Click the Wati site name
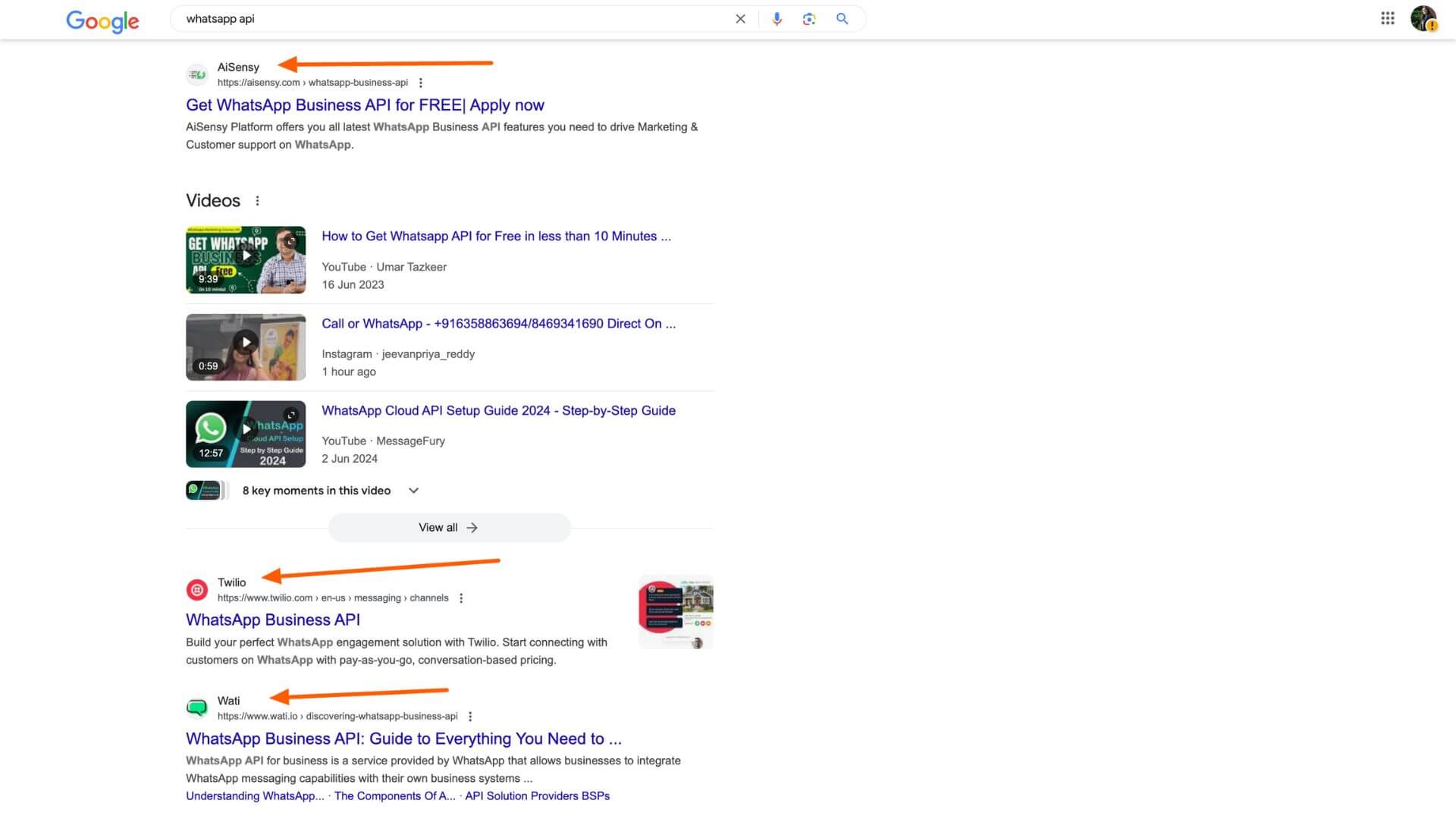Screen dimensions: 1456x819 228,701
